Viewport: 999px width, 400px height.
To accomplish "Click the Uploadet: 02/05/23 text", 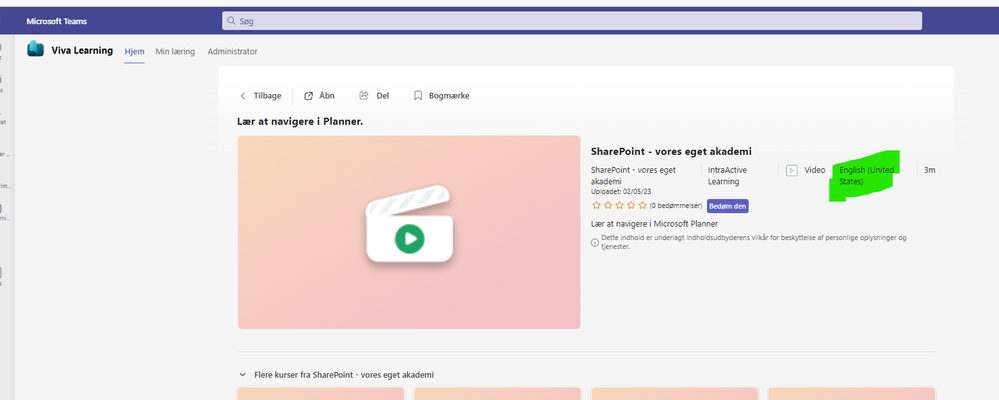I will point(621,191).
